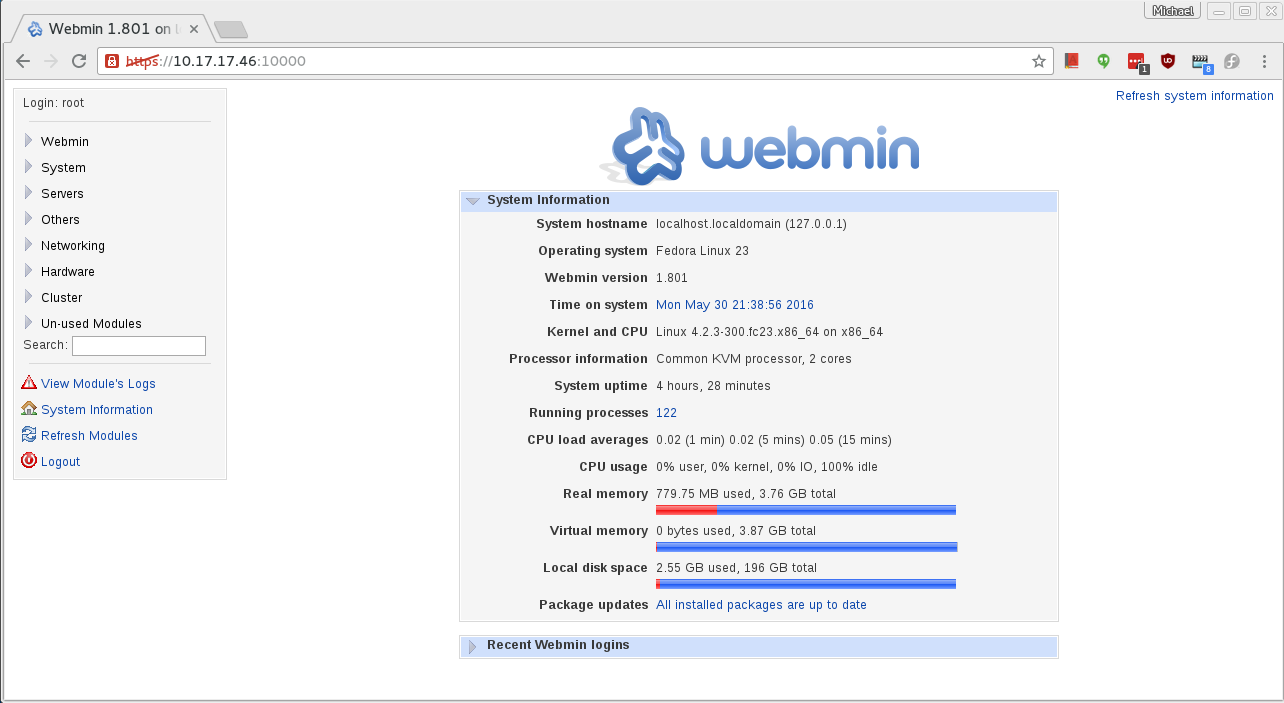This screenshot has height=703, width=1284.
Task: Expand the Servers category arrow
Action: click(x=29, y=193)
